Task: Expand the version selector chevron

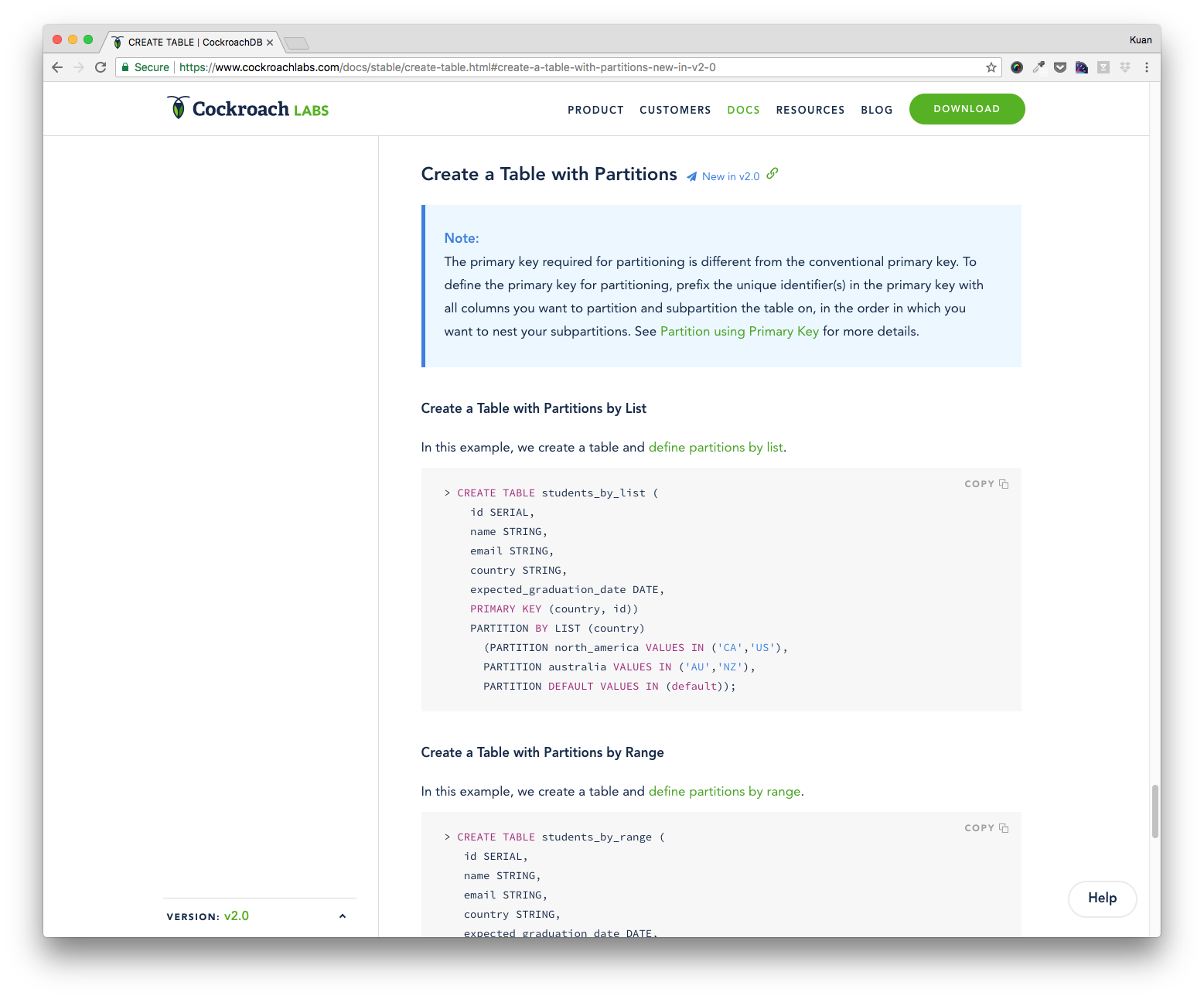Action: pyautogui.click(x=343, y=916)
